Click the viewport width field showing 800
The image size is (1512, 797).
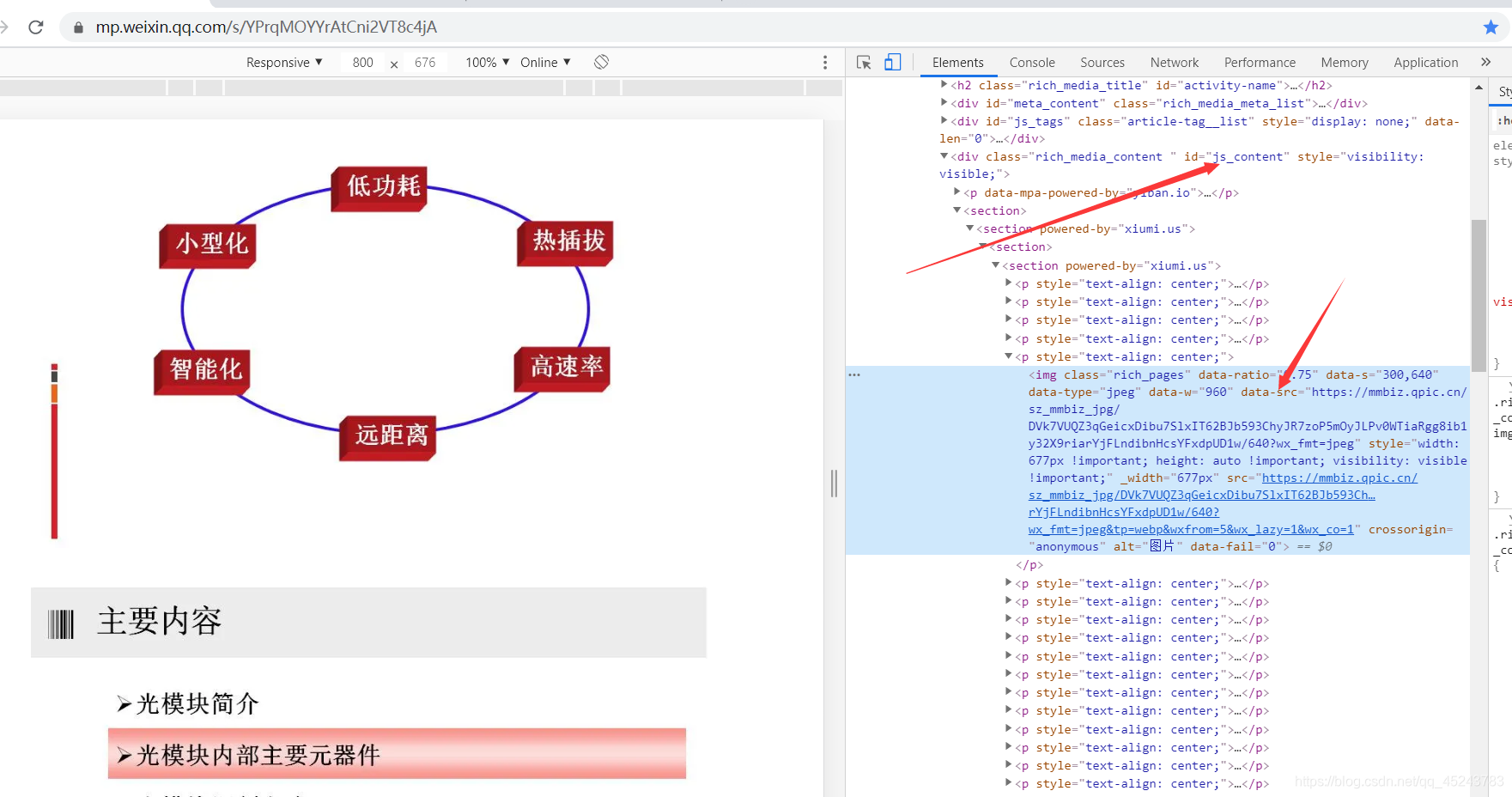coord(362,62)
